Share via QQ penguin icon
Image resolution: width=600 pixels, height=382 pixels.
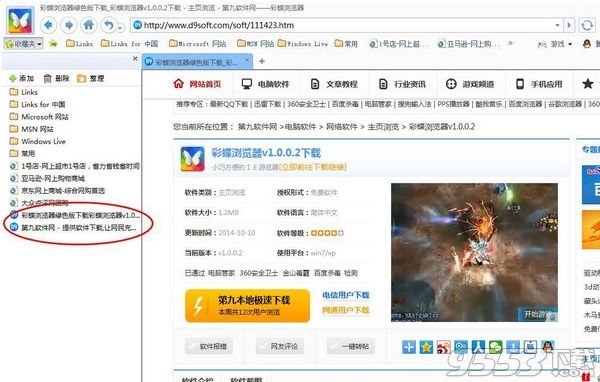pyautogui.click(x=548, y=347)
